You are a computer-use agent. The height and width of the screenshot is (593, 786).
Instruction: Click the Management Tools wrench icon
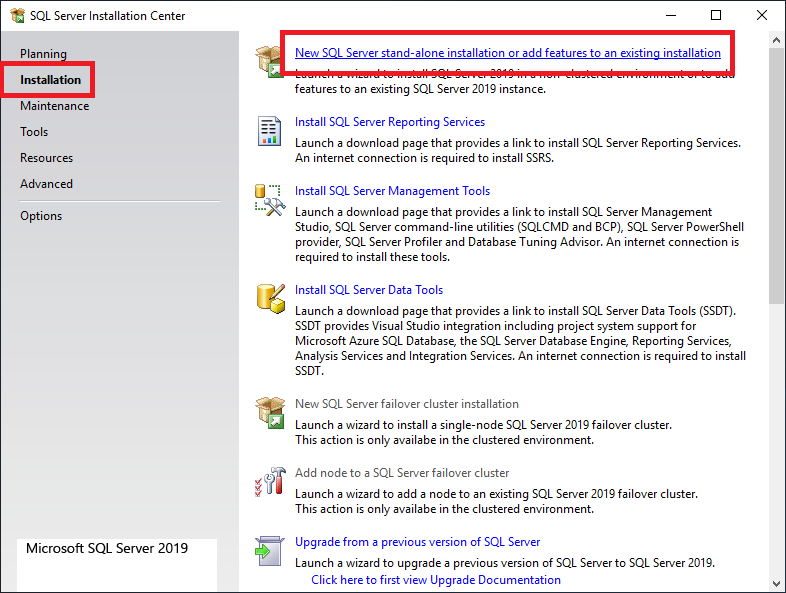pos(270,200)
